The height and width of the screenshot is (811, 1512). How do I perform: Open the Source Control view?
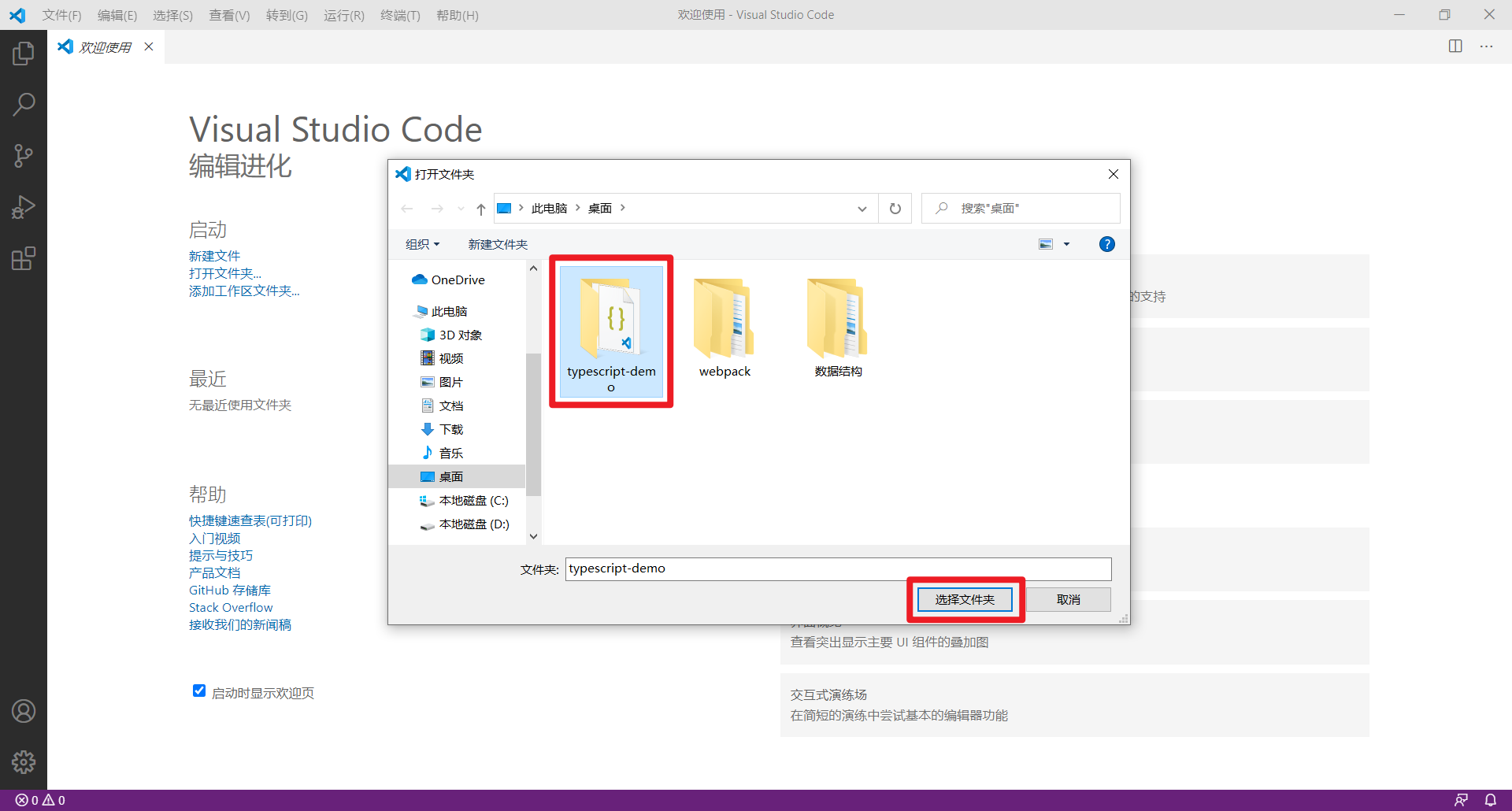[24, 156]
